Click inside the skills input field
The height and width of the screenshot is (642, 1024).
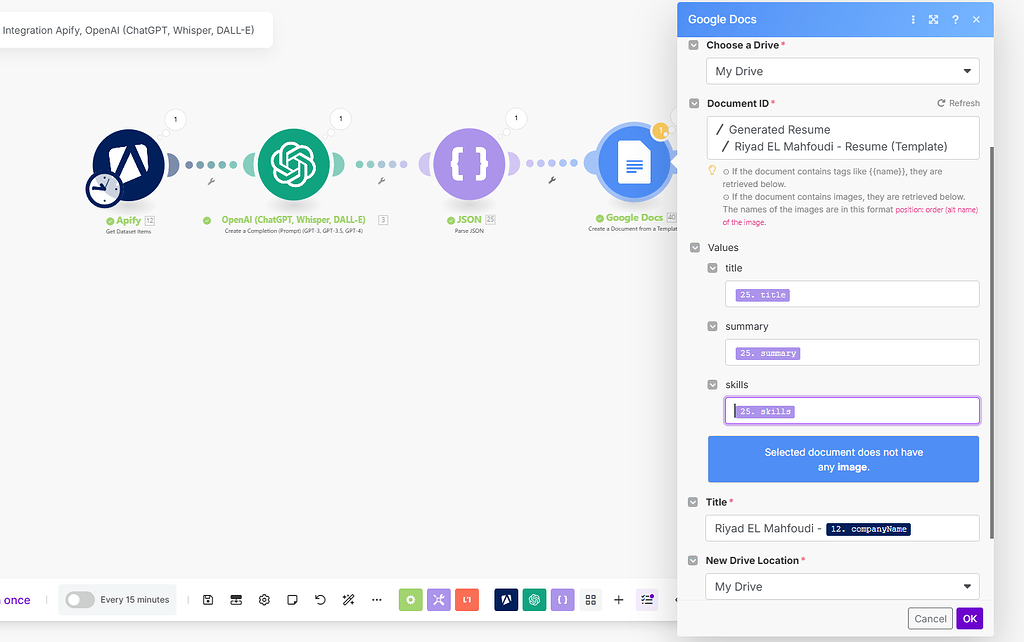coord(851,410)
